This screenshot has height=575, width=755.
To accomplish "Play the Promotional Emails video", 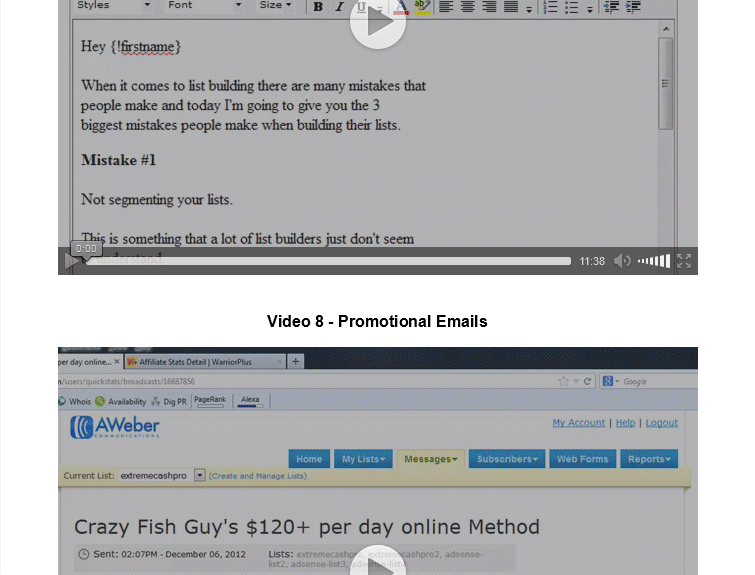I will 378,561.
